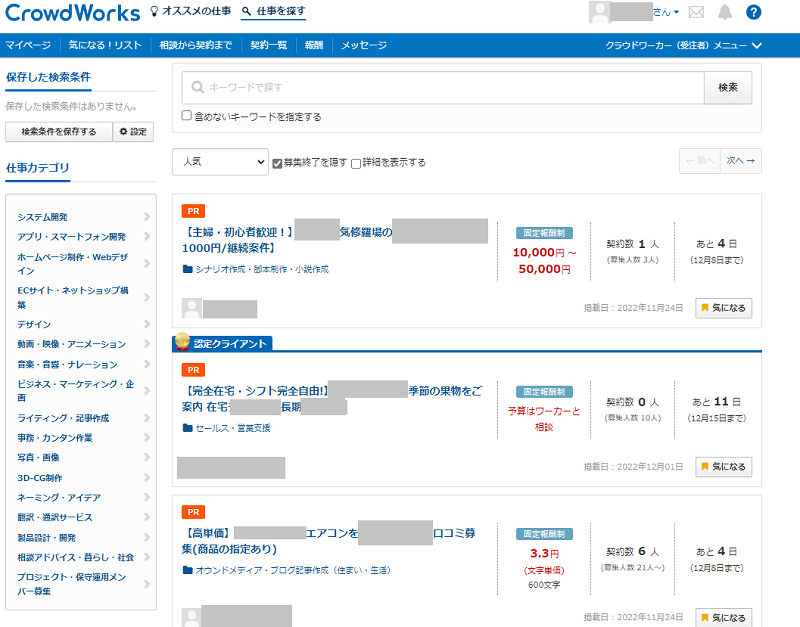Bookmark the 完全在宅 job with 気になる
800x627 pixels.
(723, 467)
